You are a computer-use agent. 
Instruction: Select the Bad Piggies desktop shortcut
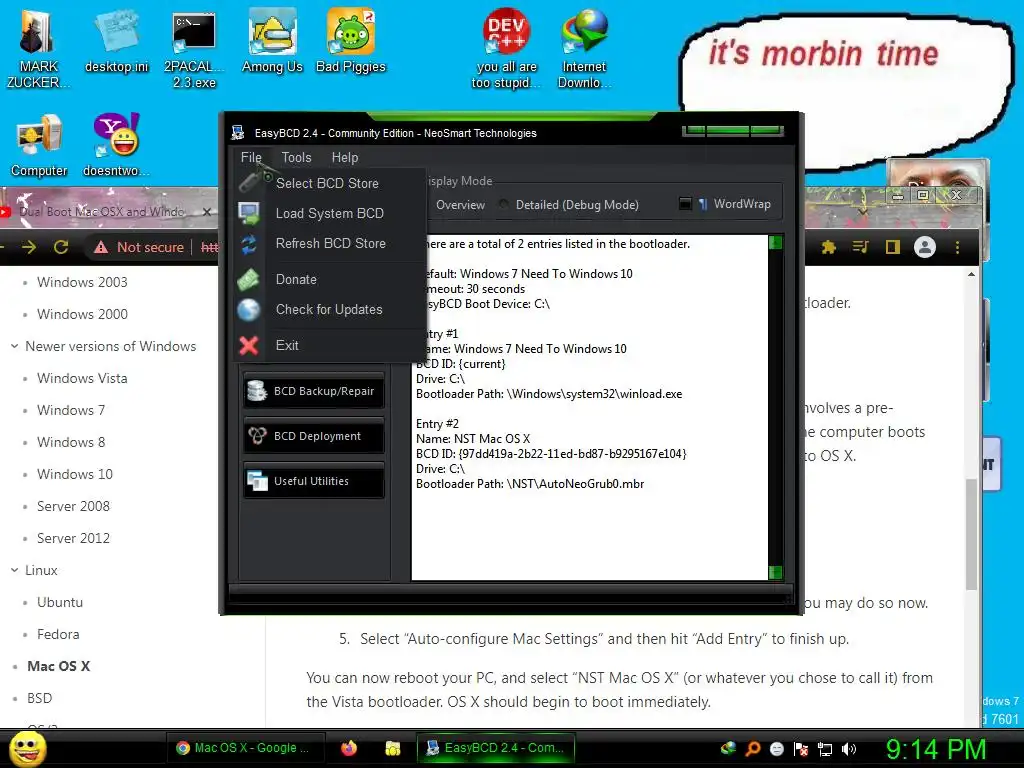351,40
